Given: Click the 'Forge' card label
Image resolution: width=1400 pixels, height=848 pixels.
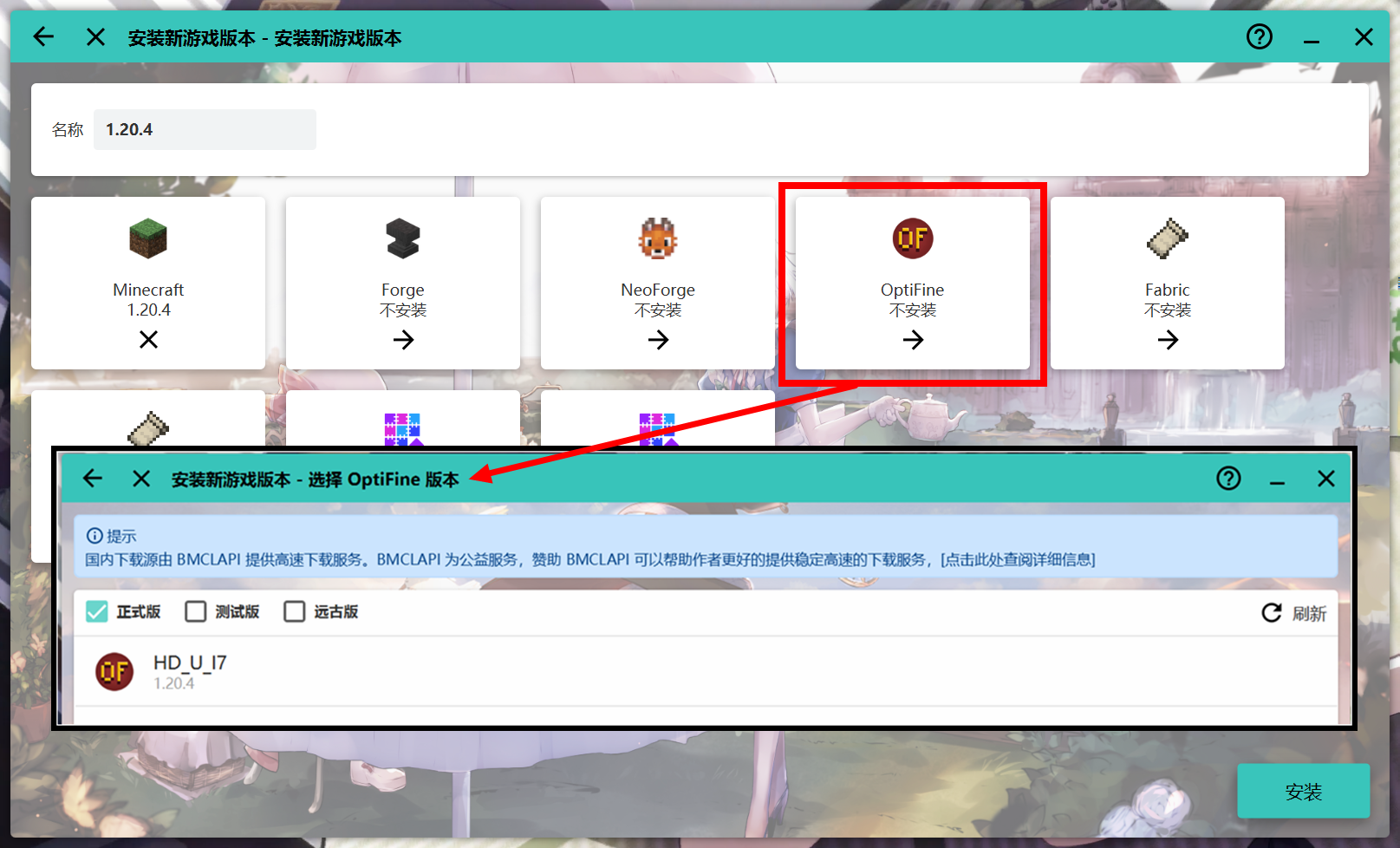Looking at the screenshot, I should click(x=403, y=290).
